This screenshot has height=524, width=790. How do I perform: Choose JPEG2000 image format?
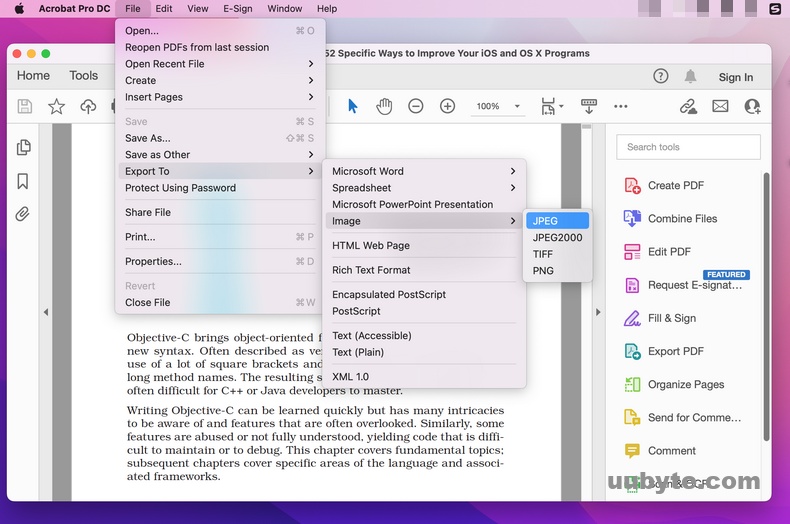pos(557,237)
